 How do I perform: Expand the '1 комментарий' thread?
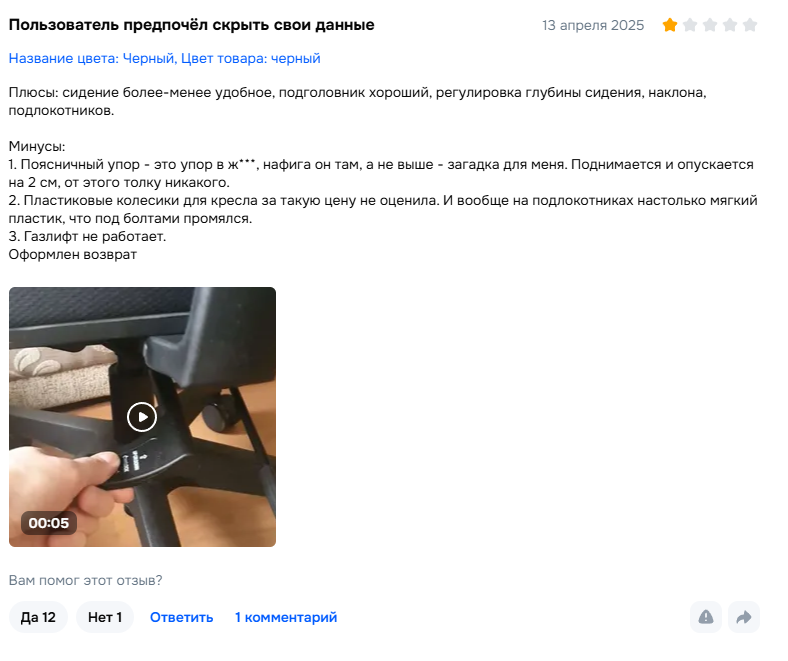286,617
